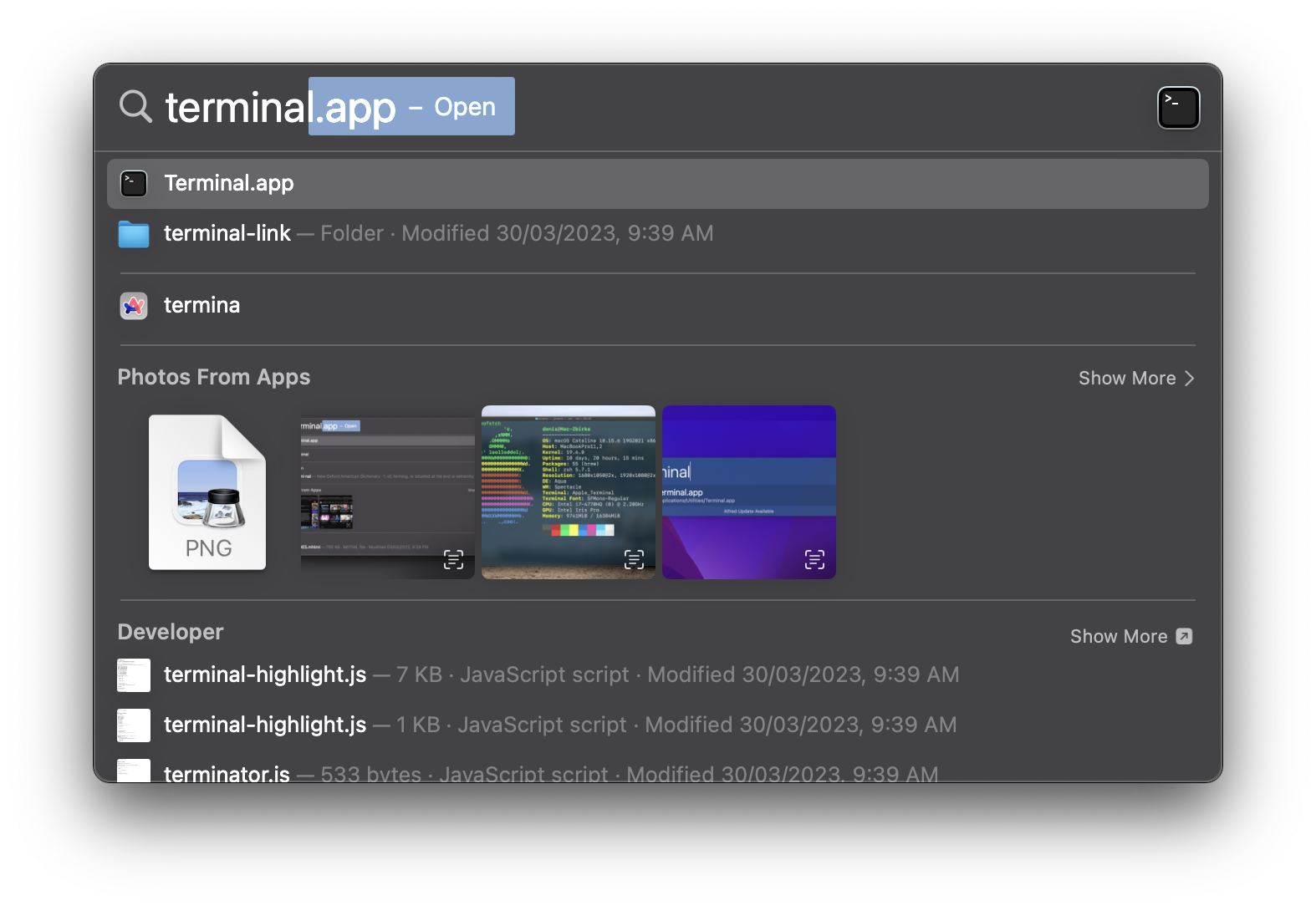Click Live Text icon on neofetch thumbnail

coord(635,559)
